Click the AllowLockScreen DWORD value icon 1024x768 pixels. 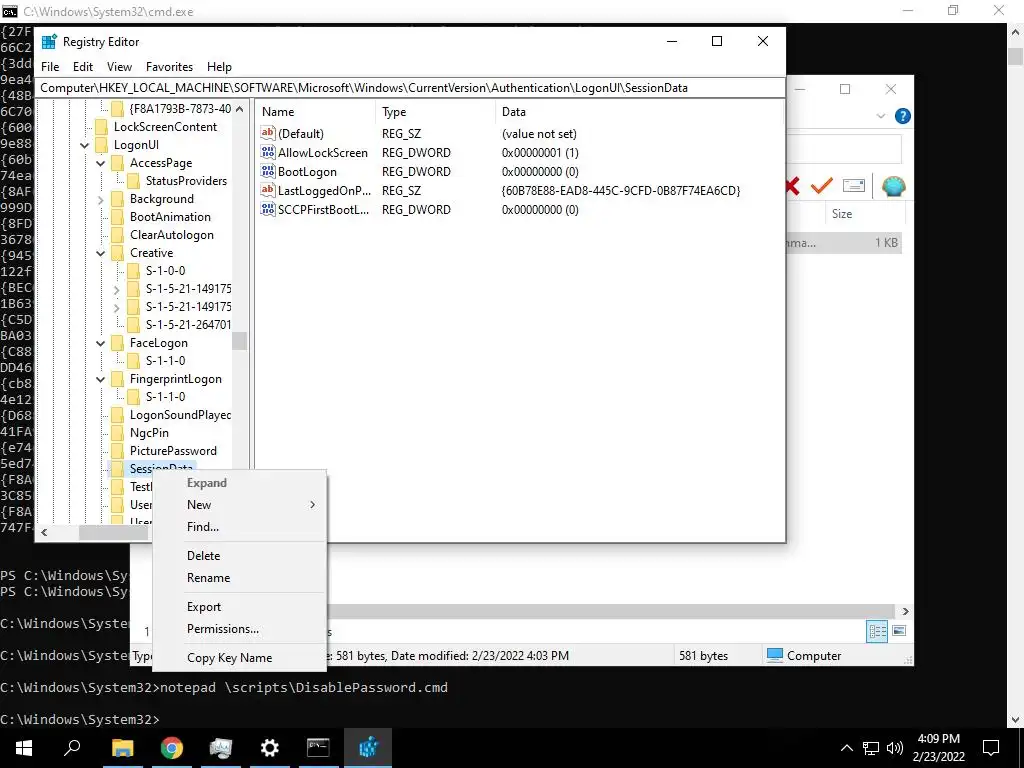[x=268, y=153]
